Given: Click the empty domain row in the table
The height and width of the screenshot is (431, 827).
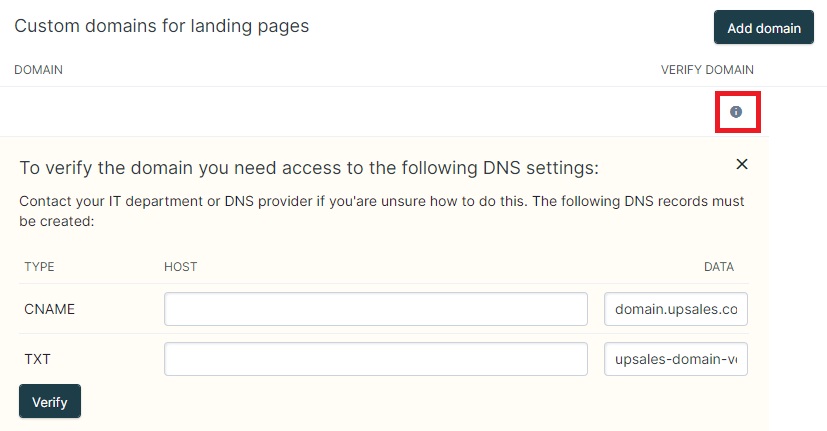Looking at the screenshot, I should 384,112.
